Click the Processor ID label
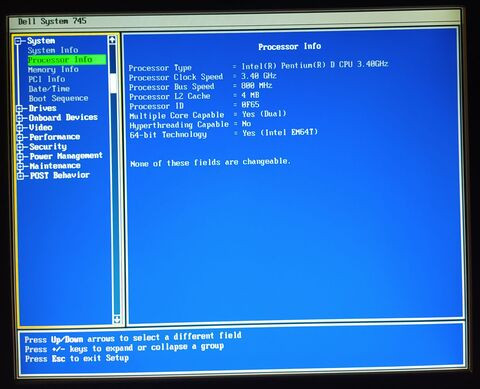The width and height of the screenshot is (480, 389). pos(156,106)
